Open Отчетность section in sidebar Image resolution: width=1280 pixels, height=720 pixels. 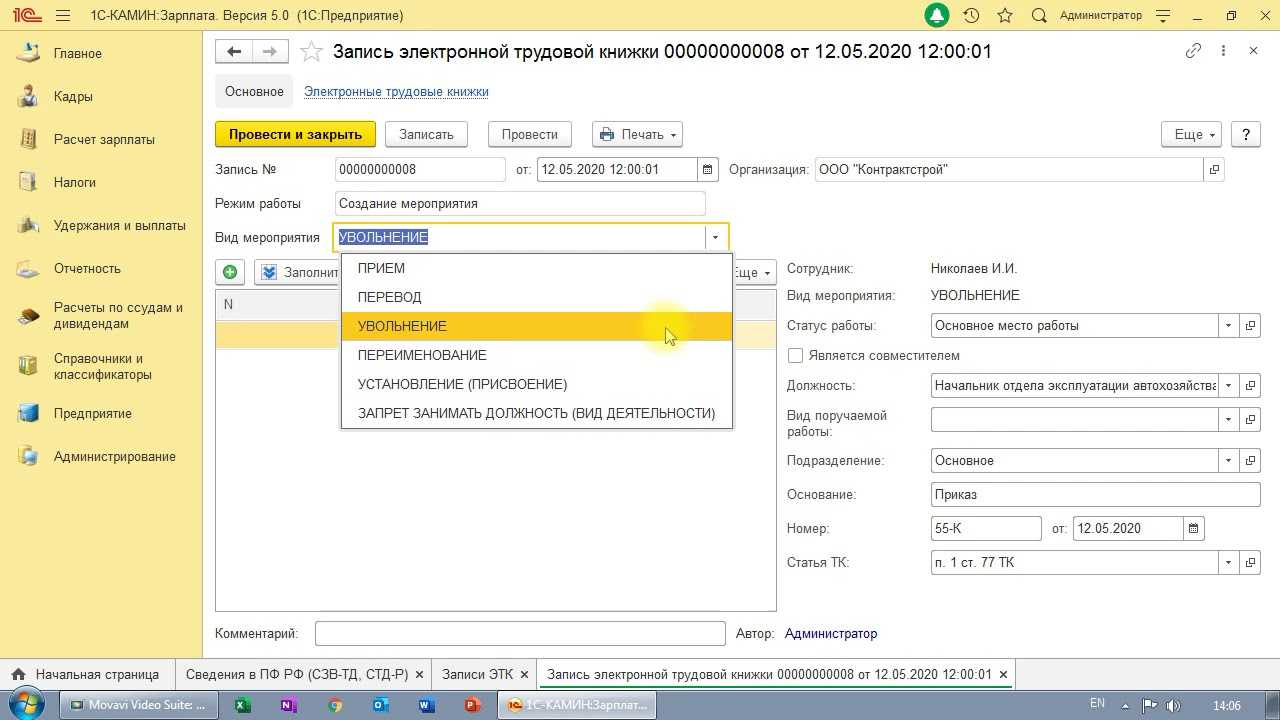pyautogui.click(x=87, y=269)
